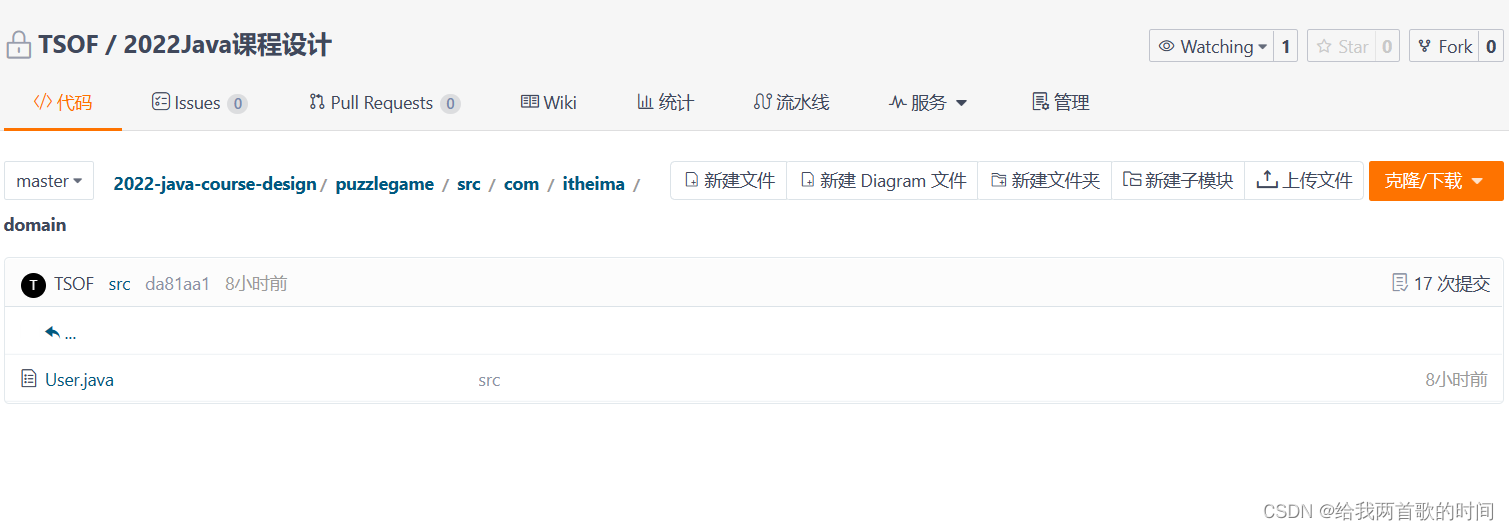Click the 8小时前 timestamp in User.java row

coord(1457,380)
